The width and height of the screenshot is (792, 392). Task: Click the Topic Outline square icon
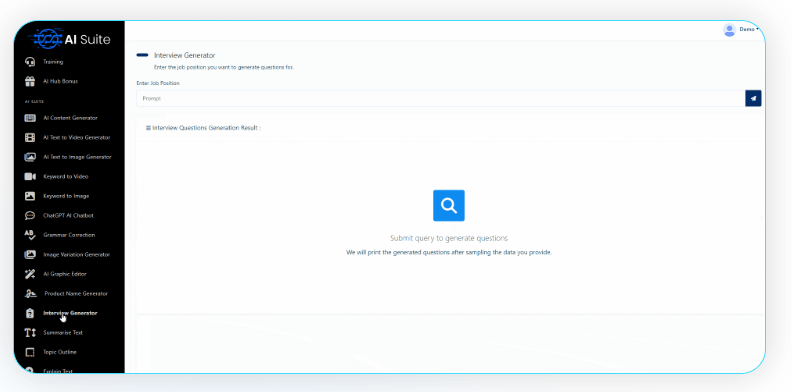(30, 352)
